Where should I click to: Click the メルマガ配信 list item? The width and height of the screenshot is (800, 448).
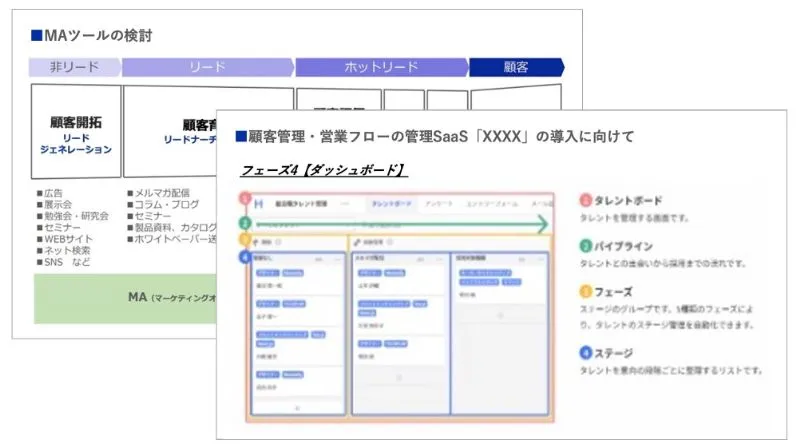158,193
